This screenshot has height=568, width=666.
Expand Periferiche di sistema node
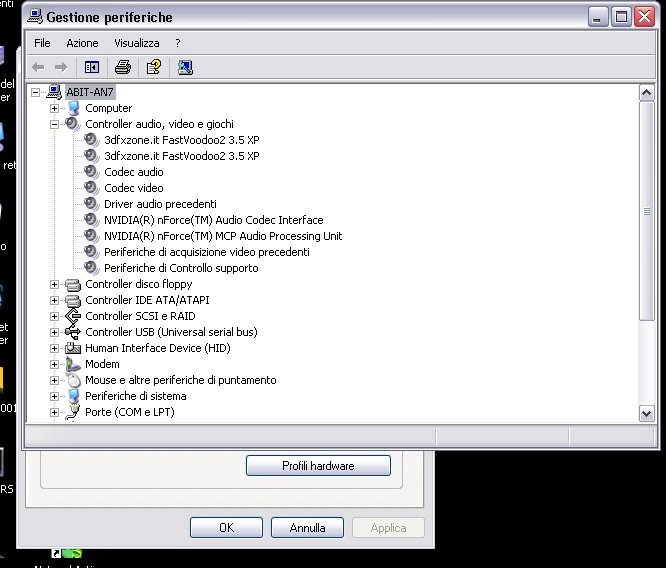(54, 396)
